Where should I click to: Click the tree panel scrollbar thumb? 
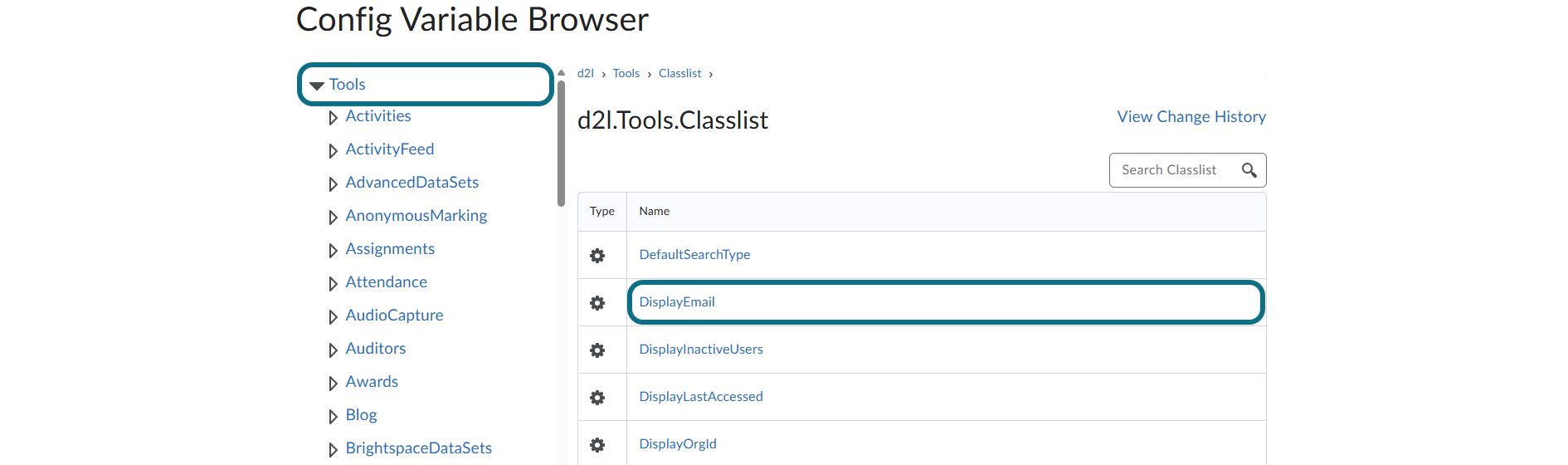click(561, 143)
